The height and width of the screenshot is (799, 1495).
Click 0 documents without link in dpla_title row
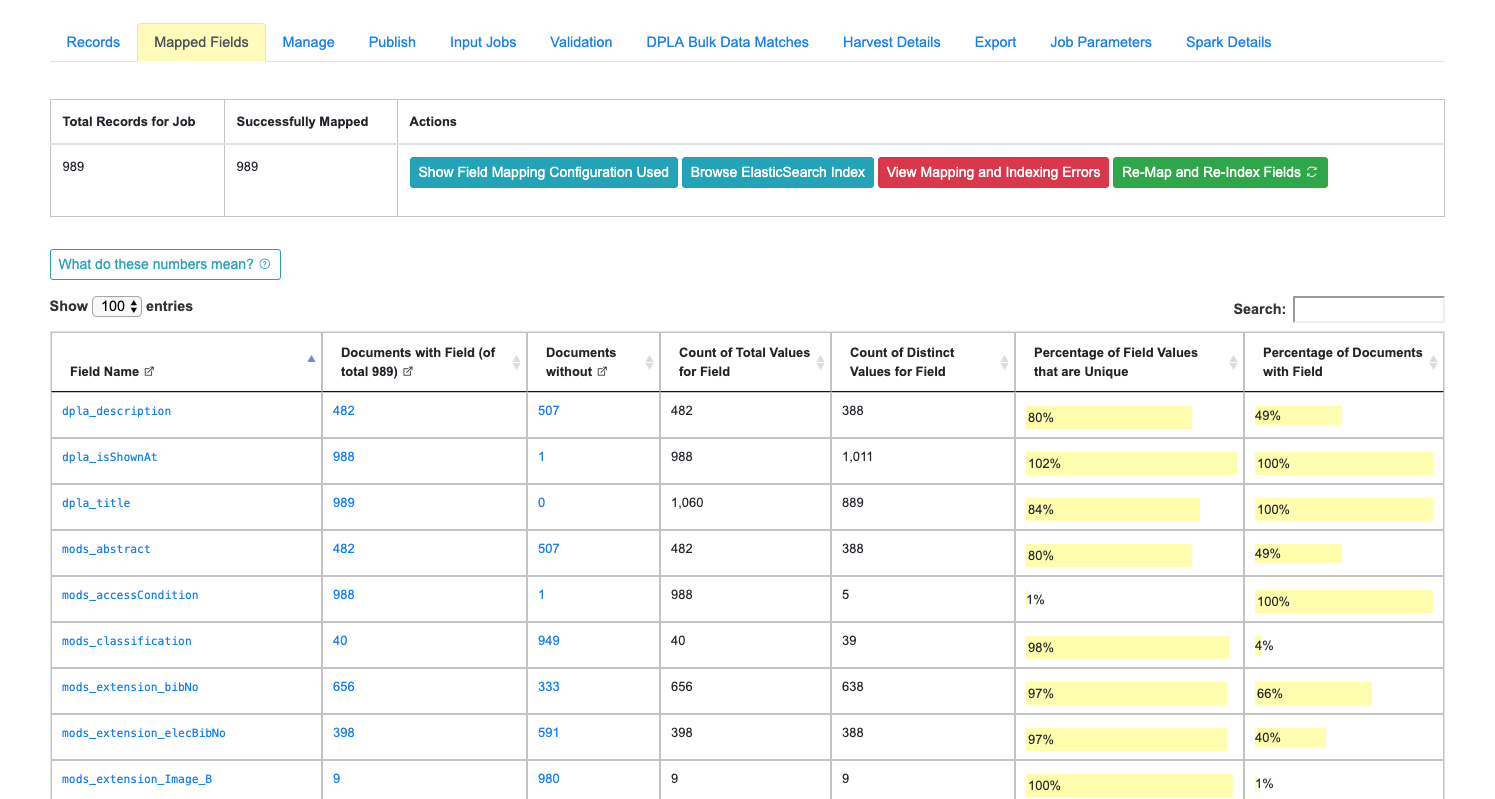542,502
